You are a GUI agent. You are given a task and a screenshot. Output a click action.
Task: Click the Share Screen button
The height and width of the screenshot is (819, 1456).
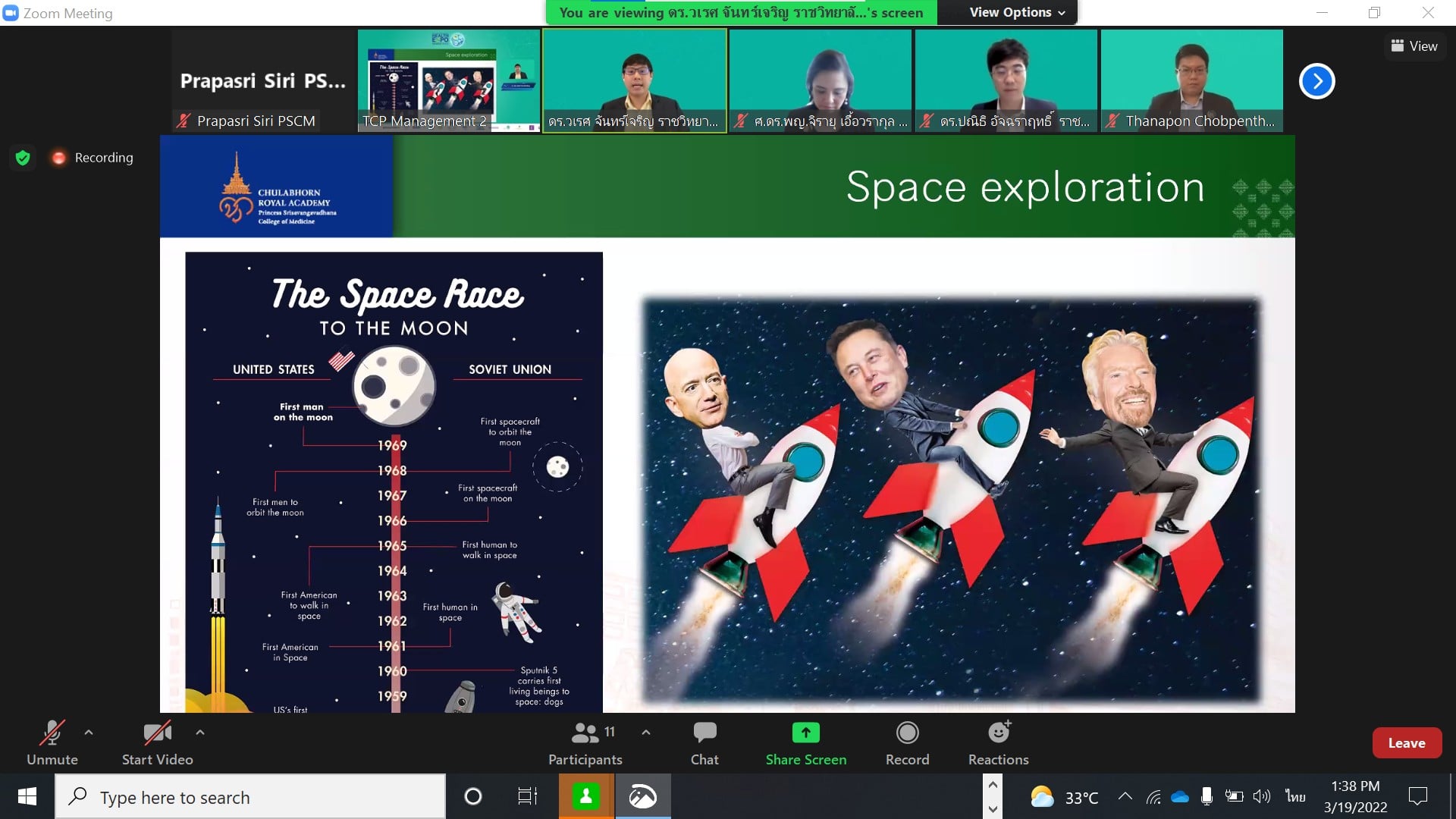805,743
